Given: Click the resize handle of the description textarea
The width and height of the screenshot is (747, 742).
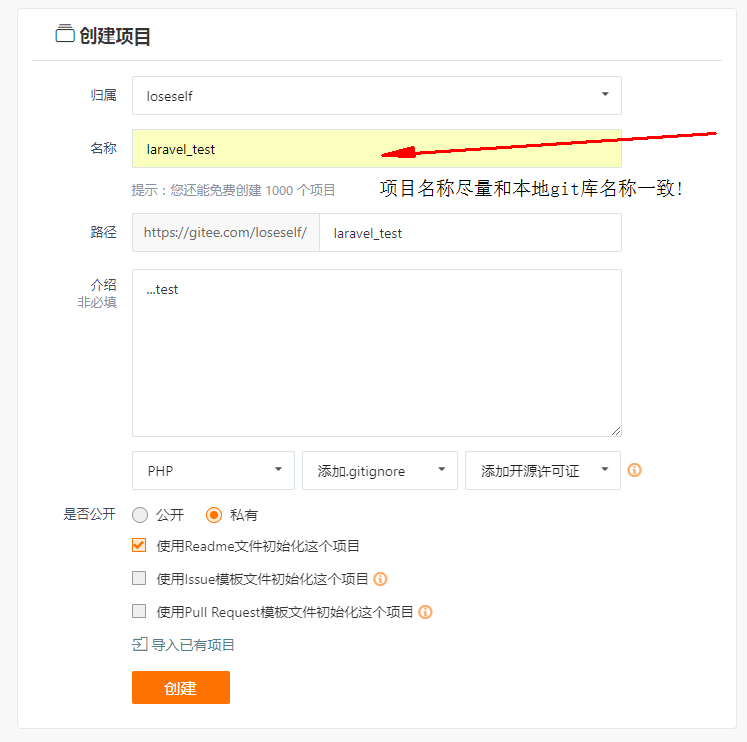Looking at the screenshot, I should click(x=616, y=431).
